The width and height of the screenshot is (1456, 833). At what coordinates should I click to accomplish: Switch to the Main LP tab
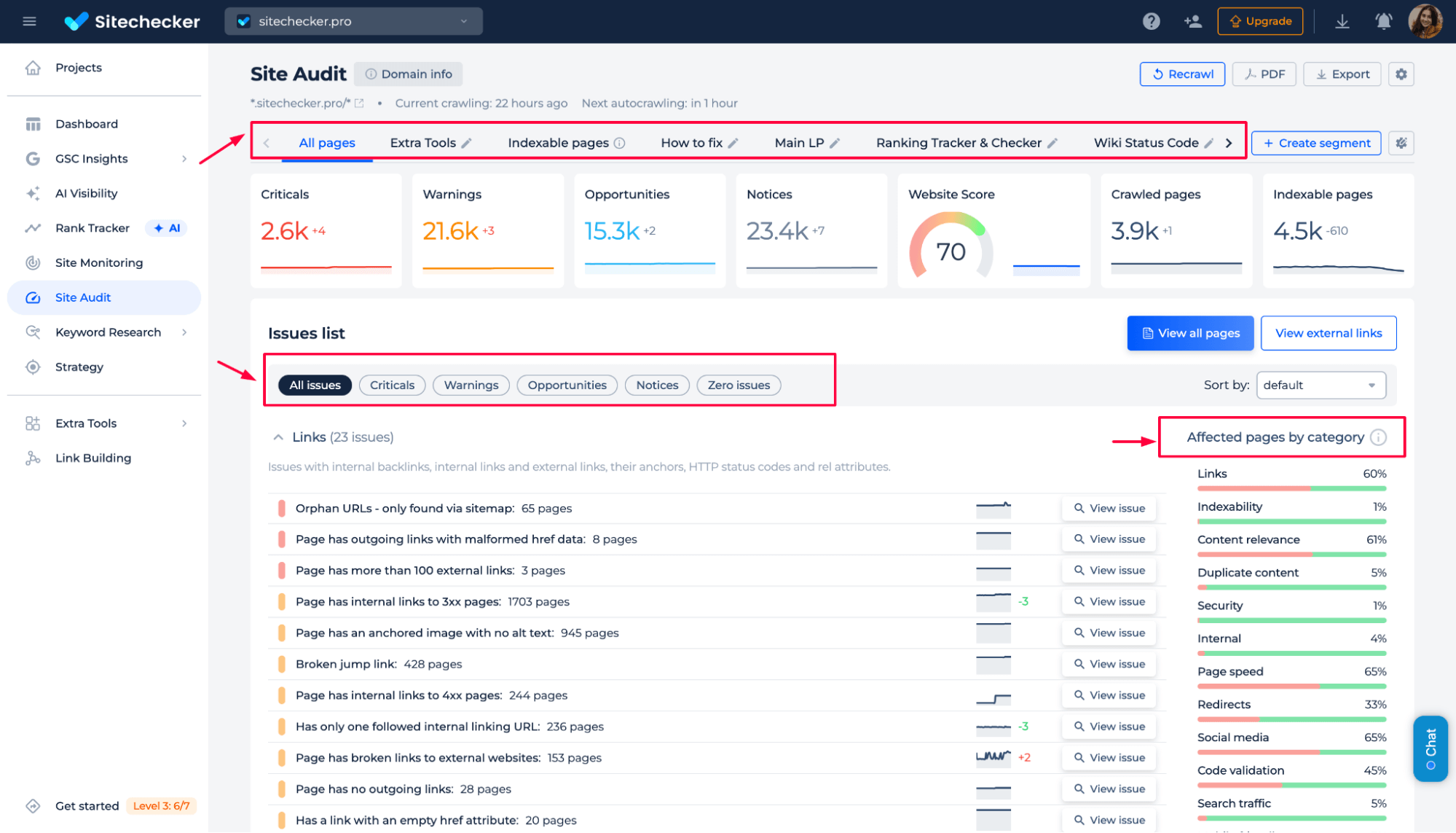point(799,143)
